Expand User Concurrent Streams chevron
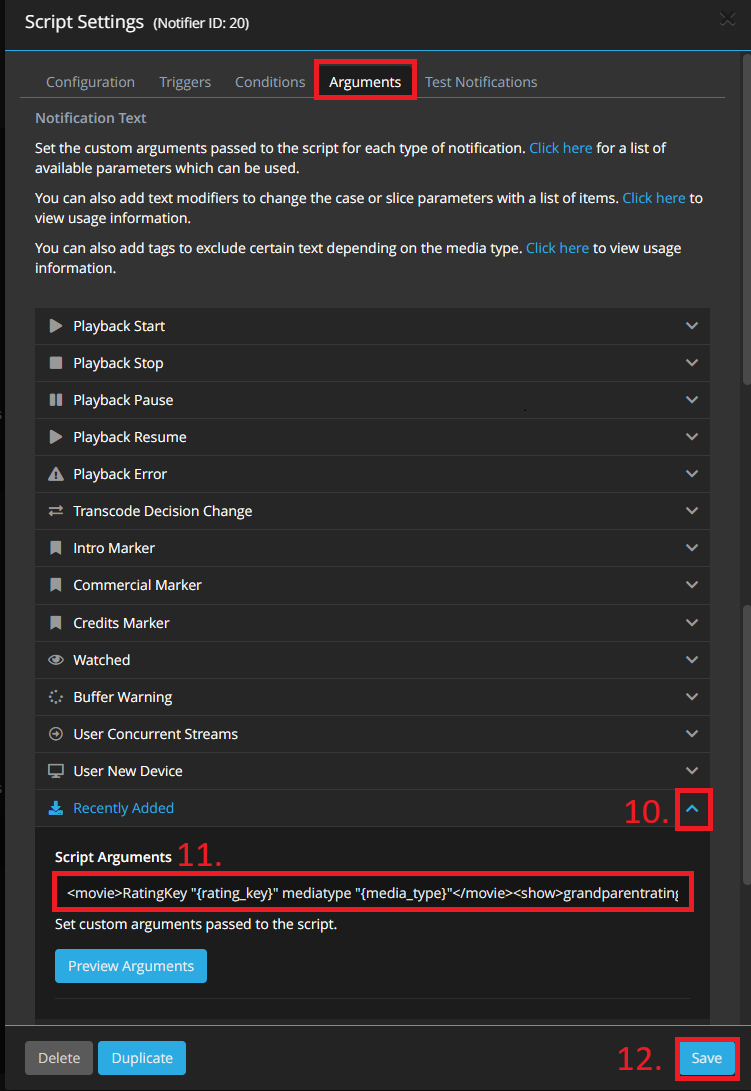The width and height of the screenshot is (751, 1091). (691, 734)
